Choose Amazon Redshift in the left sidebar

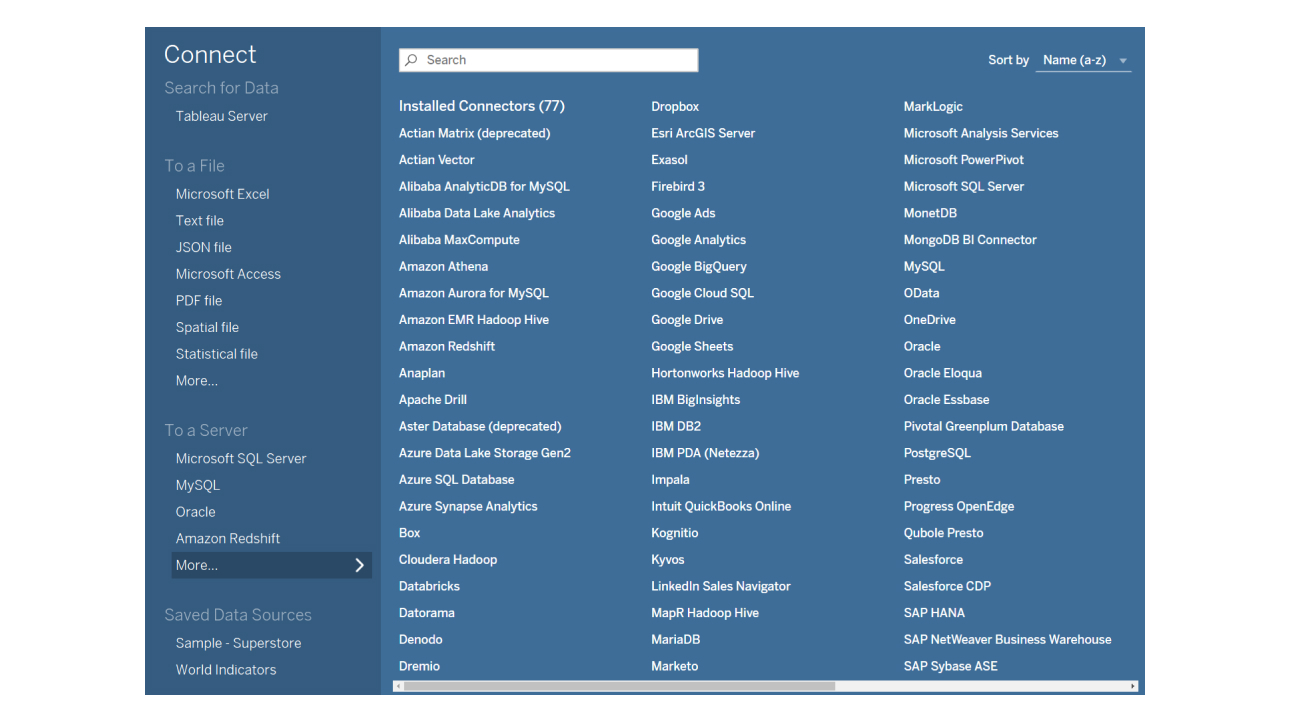pyautogui.click(x=228, y=539)
